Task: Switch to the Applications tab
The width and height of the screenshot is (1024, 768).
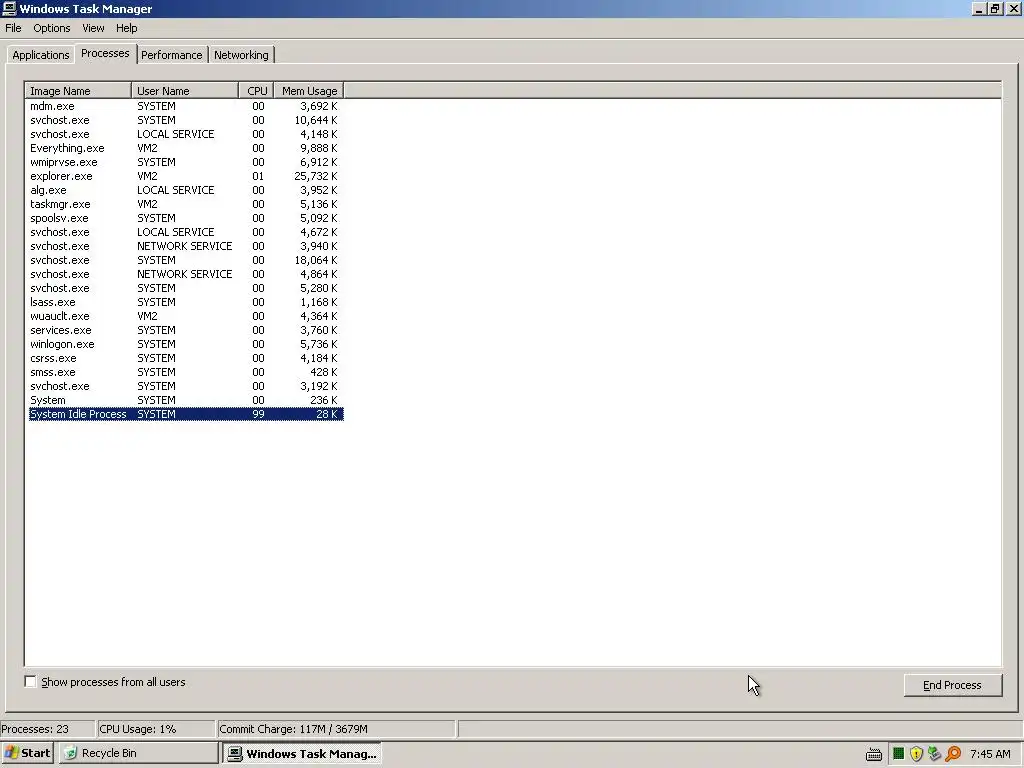Action: (40, 55)
